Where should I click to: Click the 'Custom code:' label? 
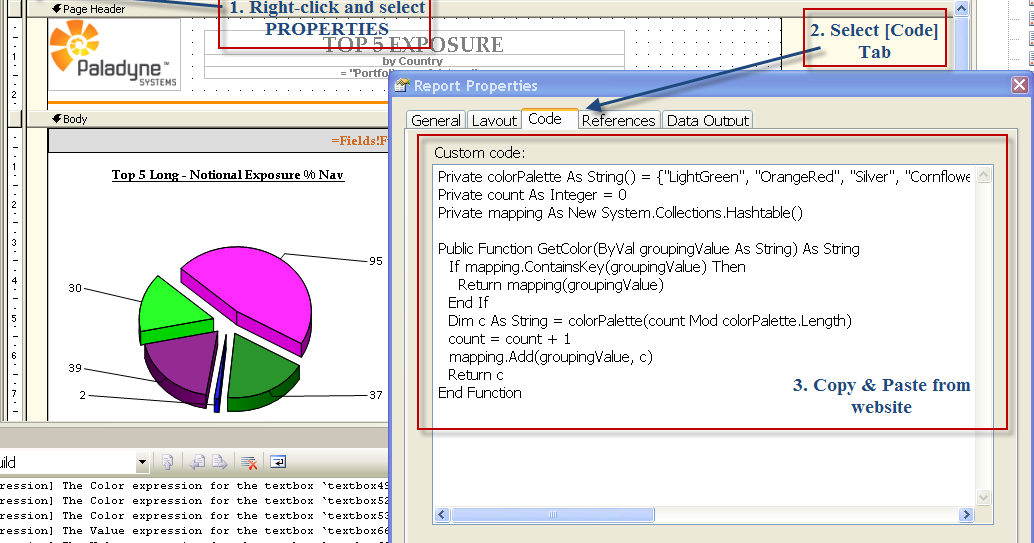pyautogui.click(x=479, y=152)
